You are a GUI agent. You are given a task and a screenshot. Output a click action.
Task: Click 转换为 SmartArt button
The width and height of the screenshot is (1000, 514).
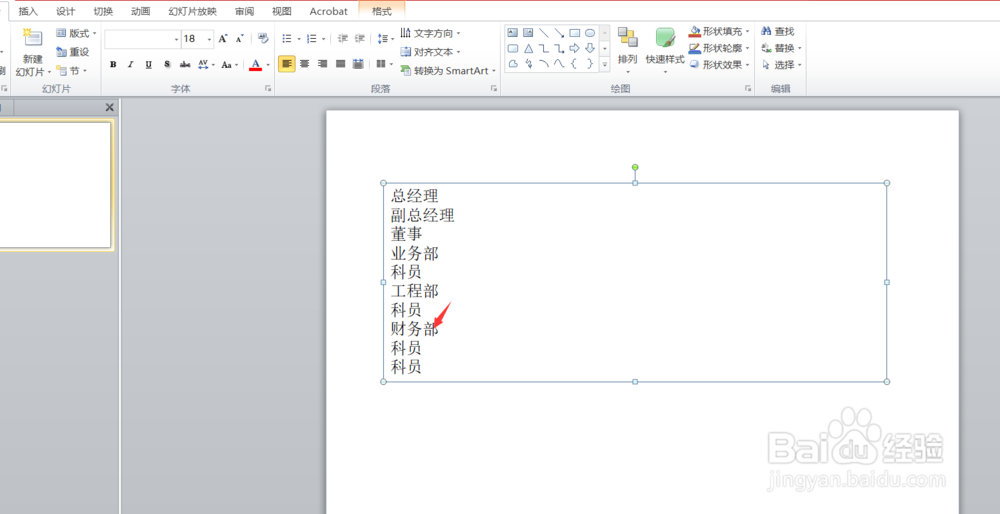coord(448,71)
